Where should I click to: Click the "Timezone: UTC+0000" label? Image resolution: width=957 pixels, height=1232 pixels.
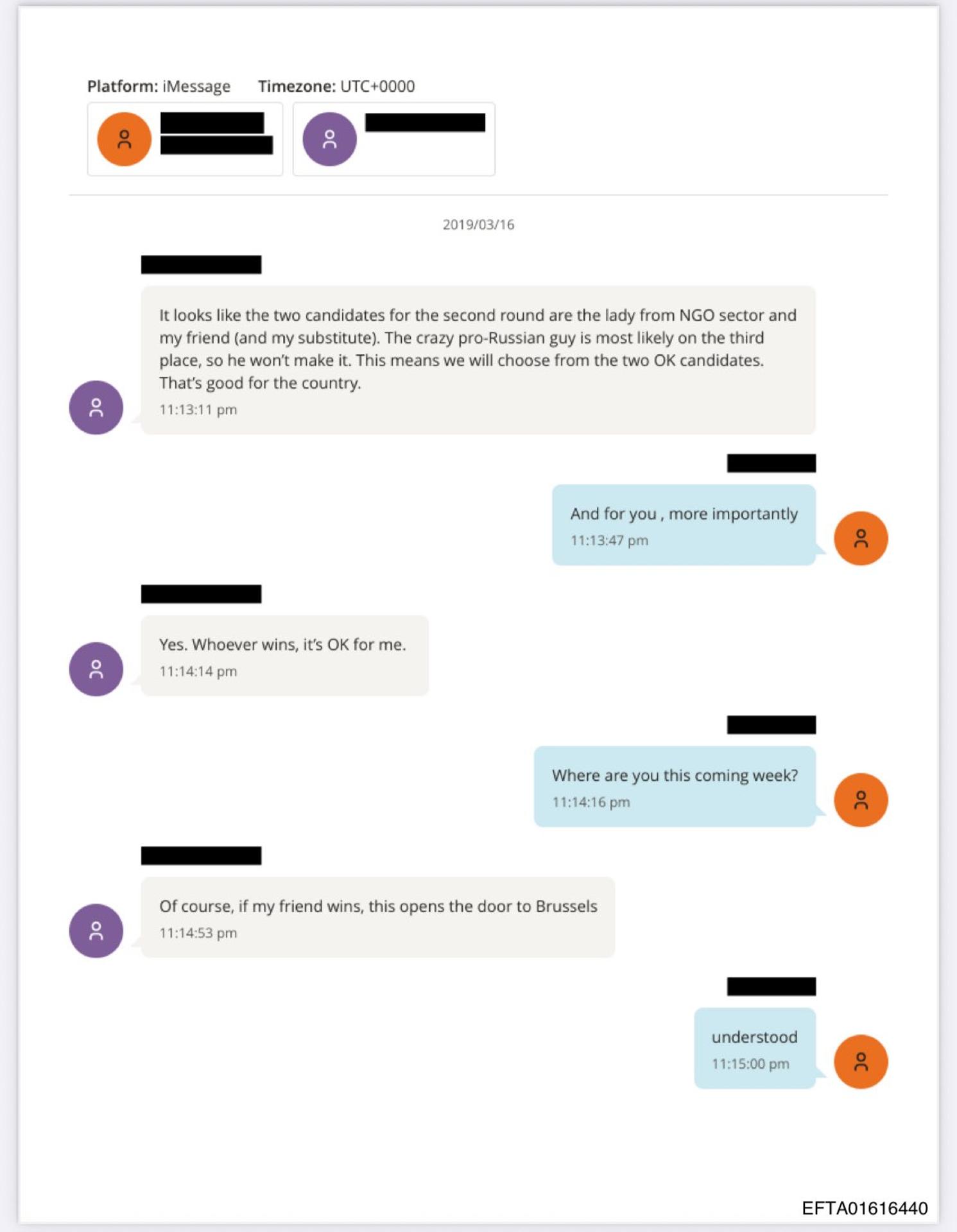[x=336, y=86]
